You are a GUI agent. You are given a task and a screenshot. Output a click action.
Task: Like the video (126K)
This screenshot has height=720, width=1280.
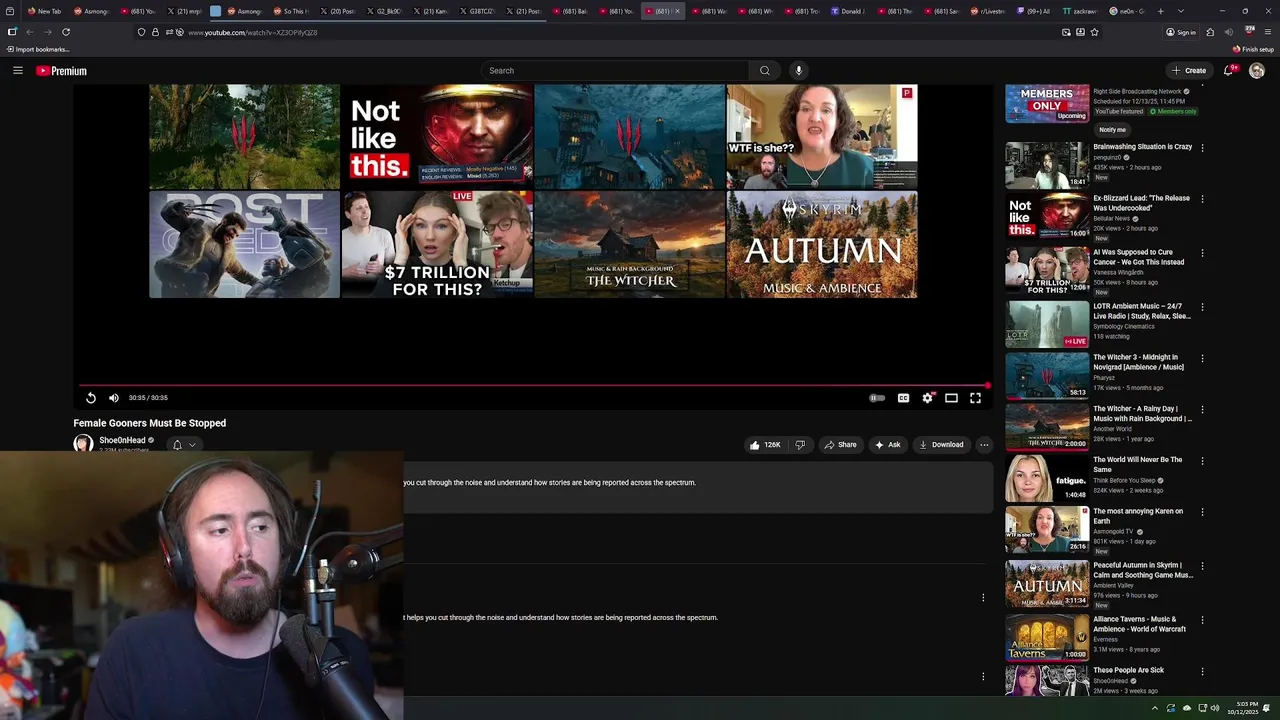click(x=765, y=445)
